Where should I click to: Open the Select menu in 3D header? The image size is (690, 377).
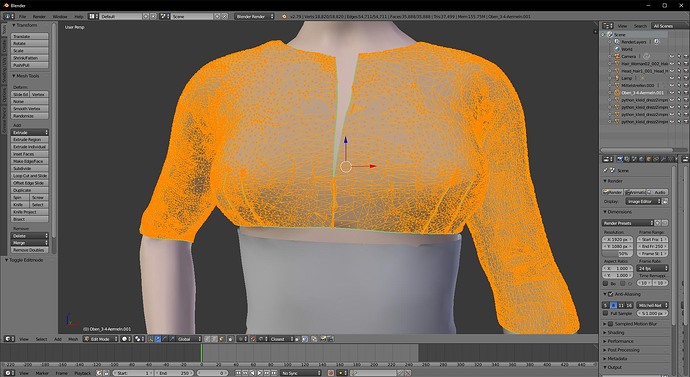(41, 339)
